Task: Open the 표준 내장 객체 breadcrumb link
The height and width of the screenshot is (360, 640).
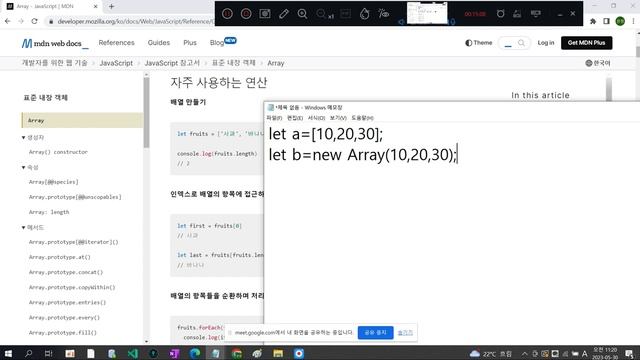Action: pos(233,63)
